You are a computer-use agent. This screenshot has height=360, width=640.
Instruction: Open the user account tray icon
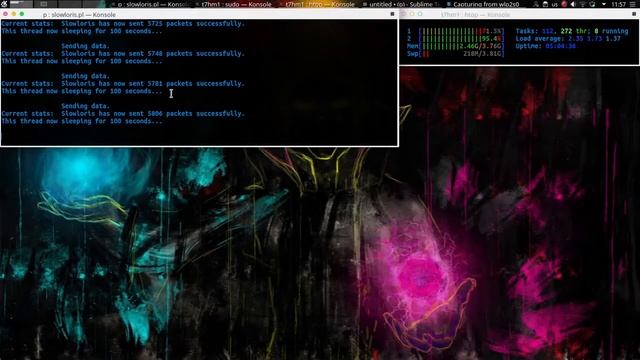(536, 4)
